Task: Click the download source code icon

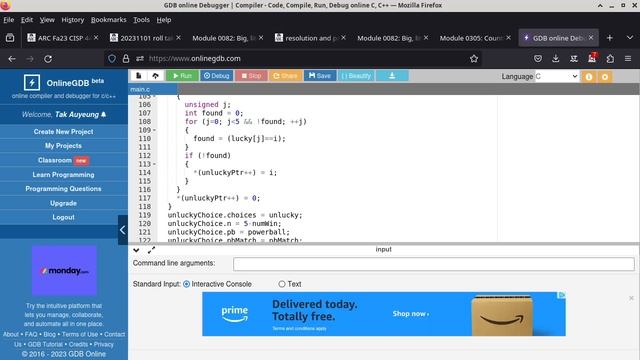Action: tap(392, 76)
